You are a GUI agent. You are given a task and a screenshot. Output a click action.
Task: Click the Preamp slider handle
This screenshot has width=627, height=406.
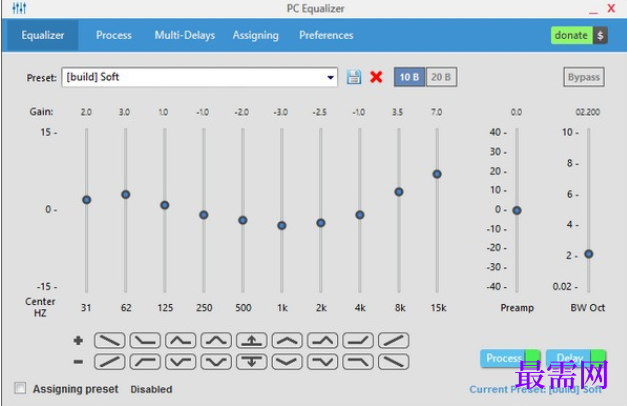(517, 210)
